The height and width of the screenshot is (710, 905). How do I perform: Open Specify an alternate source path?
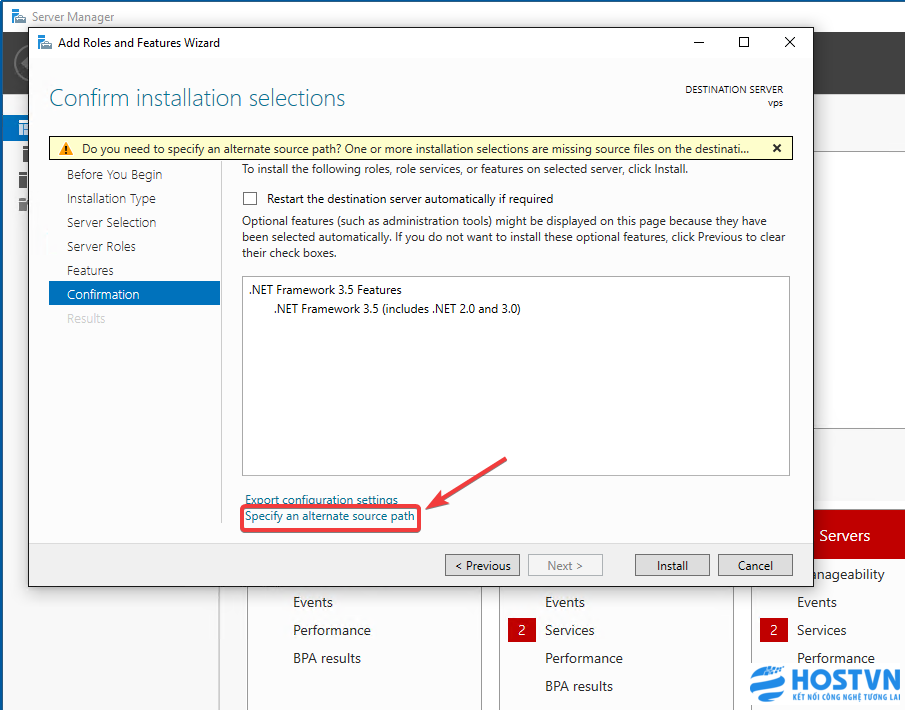pyautogui.click(x=330, y=516)
